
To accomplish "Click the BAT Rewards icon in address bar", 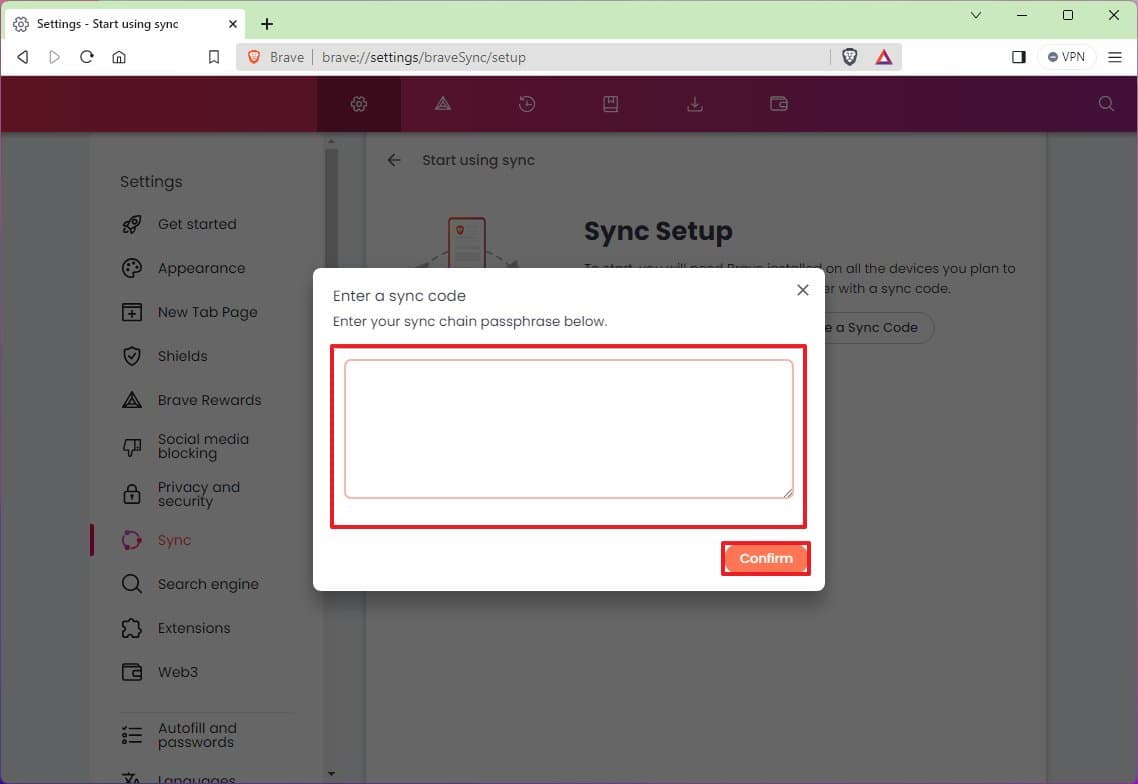I will coord(883,57).
